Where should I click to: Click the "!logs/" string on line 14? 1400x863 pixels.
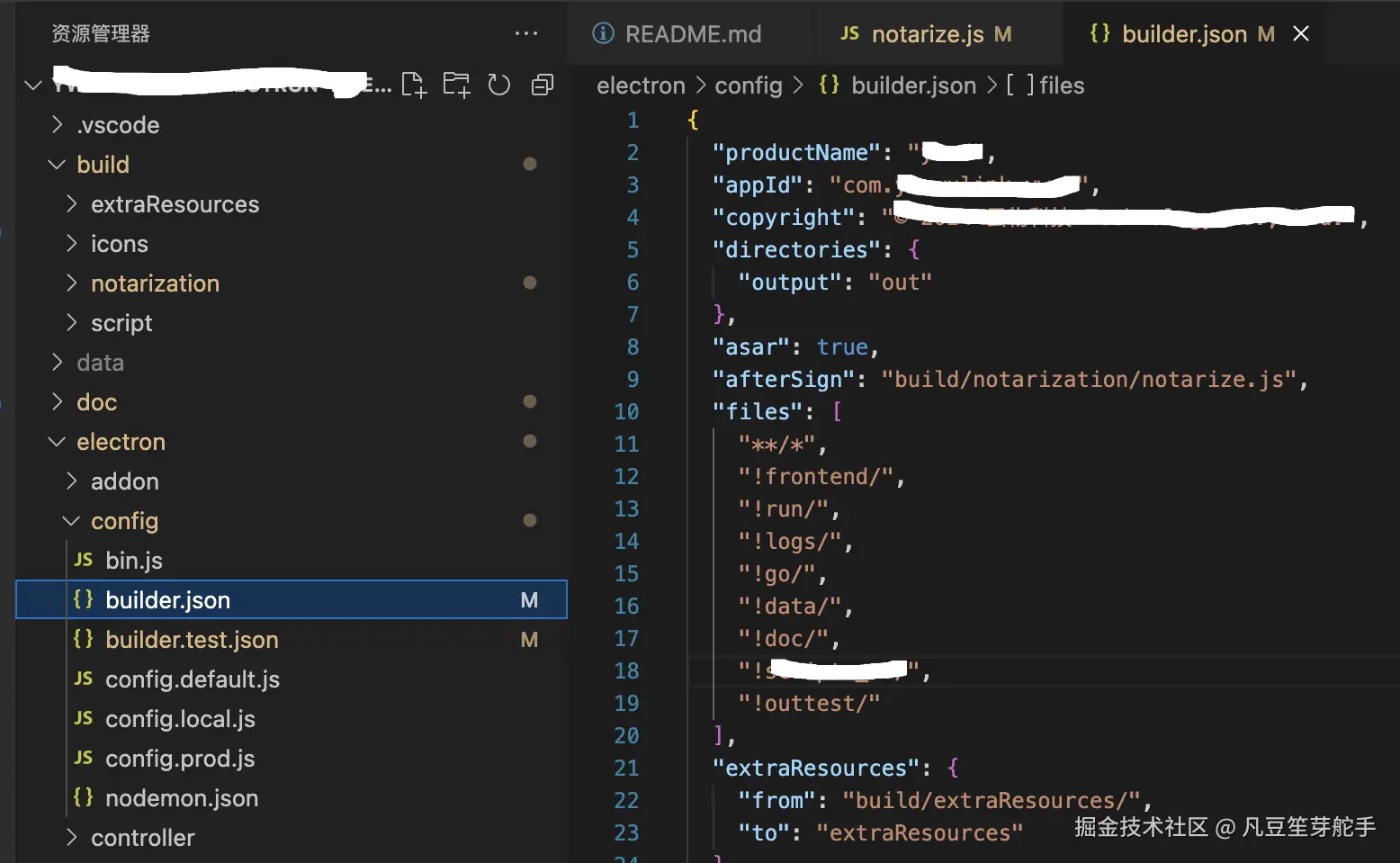[789, 541]
